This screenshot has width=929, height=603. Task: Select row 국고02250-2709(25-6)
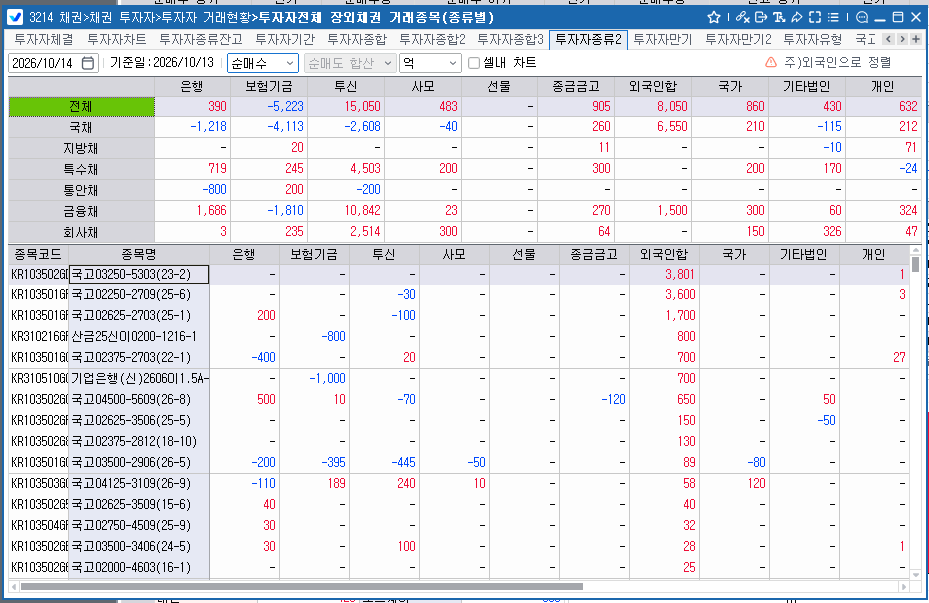[459, 294]
